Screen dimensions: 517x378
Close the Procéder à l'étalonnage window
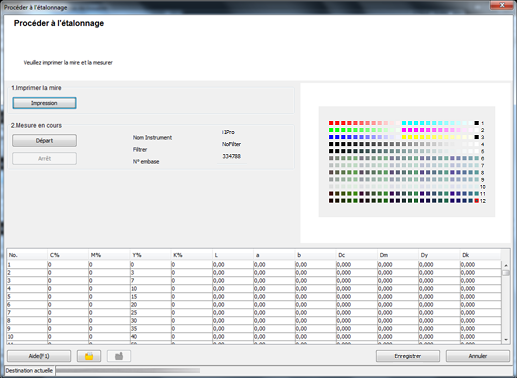click(x=502, y=5)
